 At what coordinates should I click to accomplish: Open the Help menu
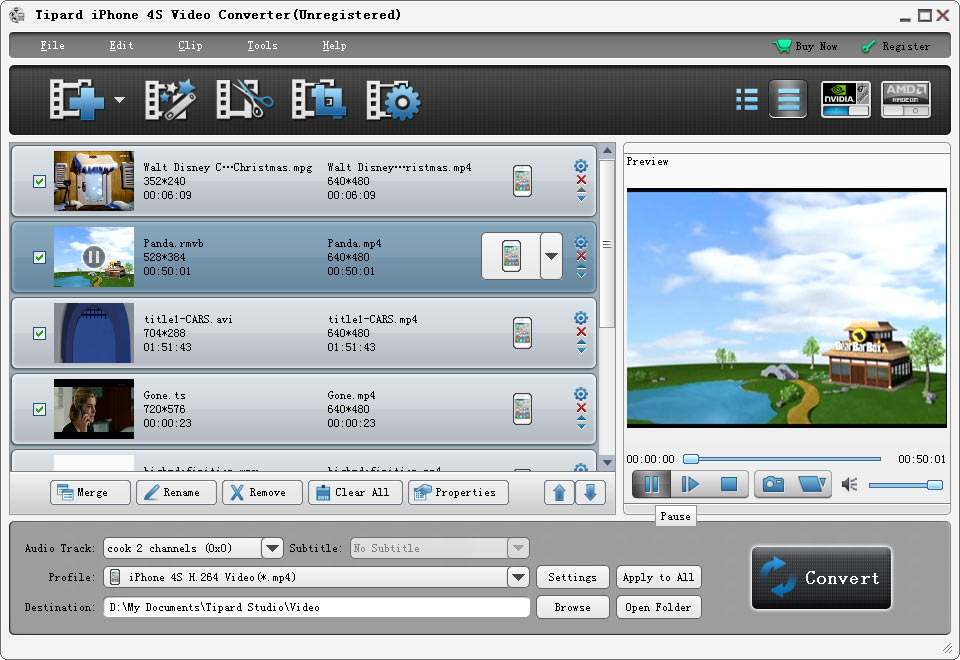click(334, 46)
